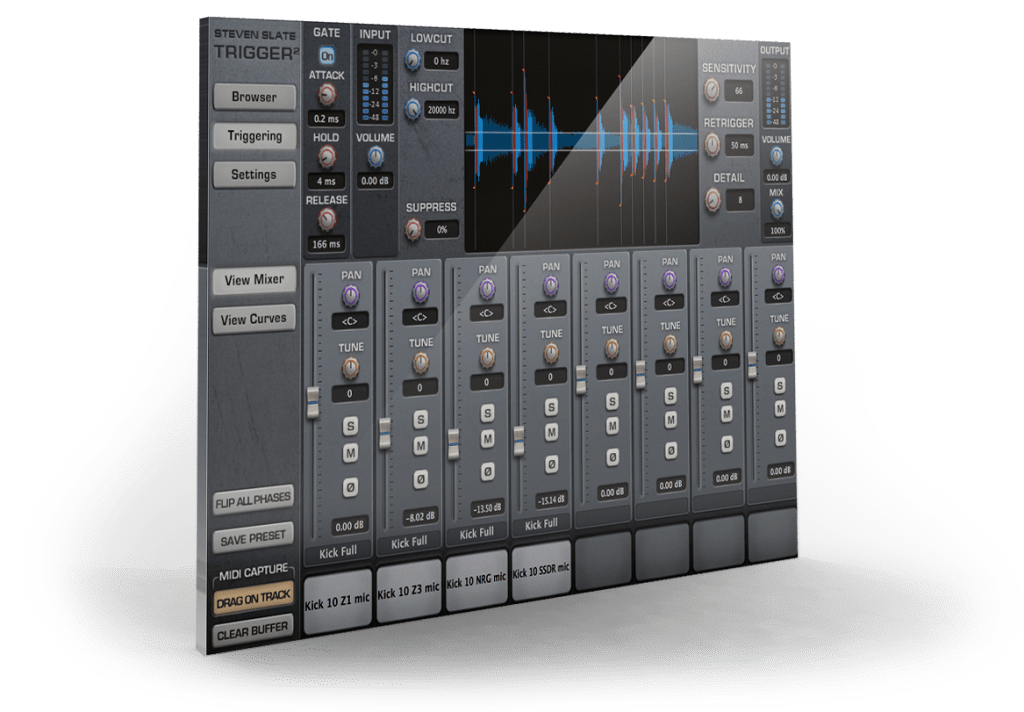The width and height of the screenshot is (1024, 712).
Task: Click the Retrigger knob
Action: point(711,146)
